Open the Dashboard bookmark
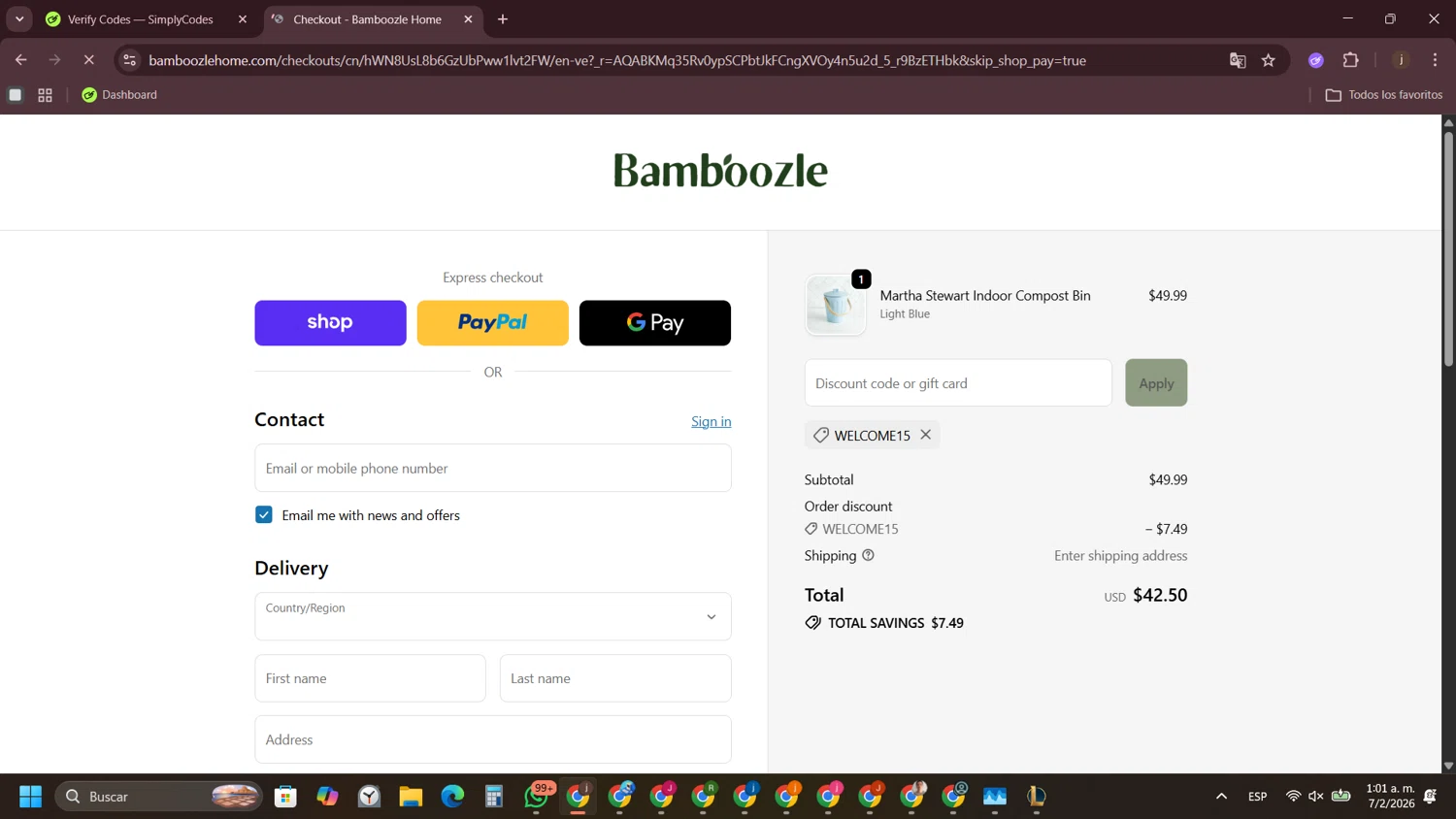Viewport: 1456px width, 819px height. pyautogui.click(x=119, y=95)
